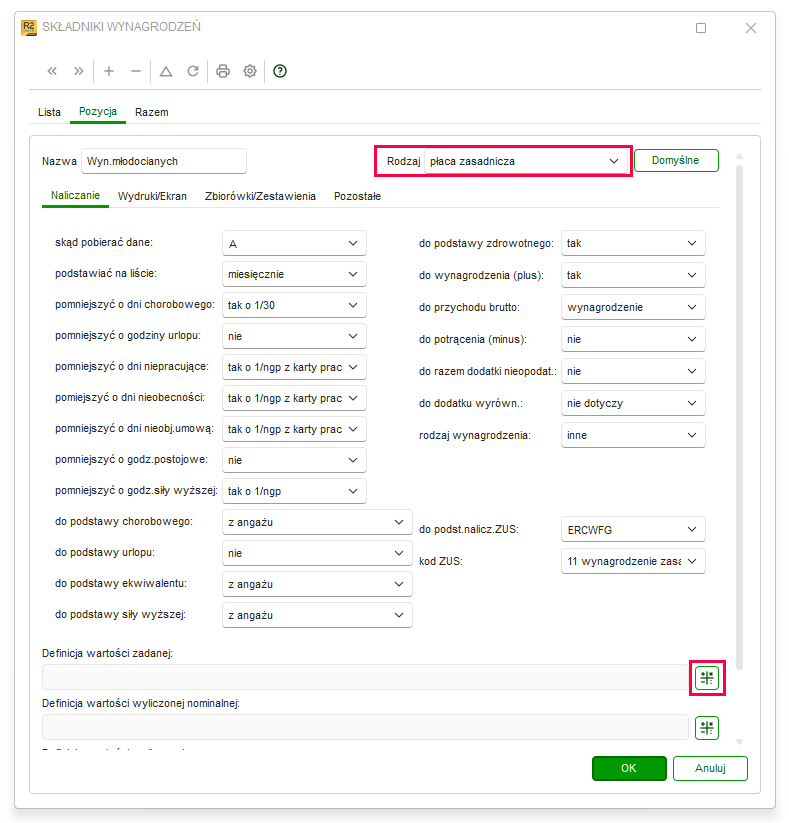Viewport: 789px width, 823px height.
Task: Open pomniejszyć o dni nieobj.umową dropdown
Action: click(x=294, y=429)
